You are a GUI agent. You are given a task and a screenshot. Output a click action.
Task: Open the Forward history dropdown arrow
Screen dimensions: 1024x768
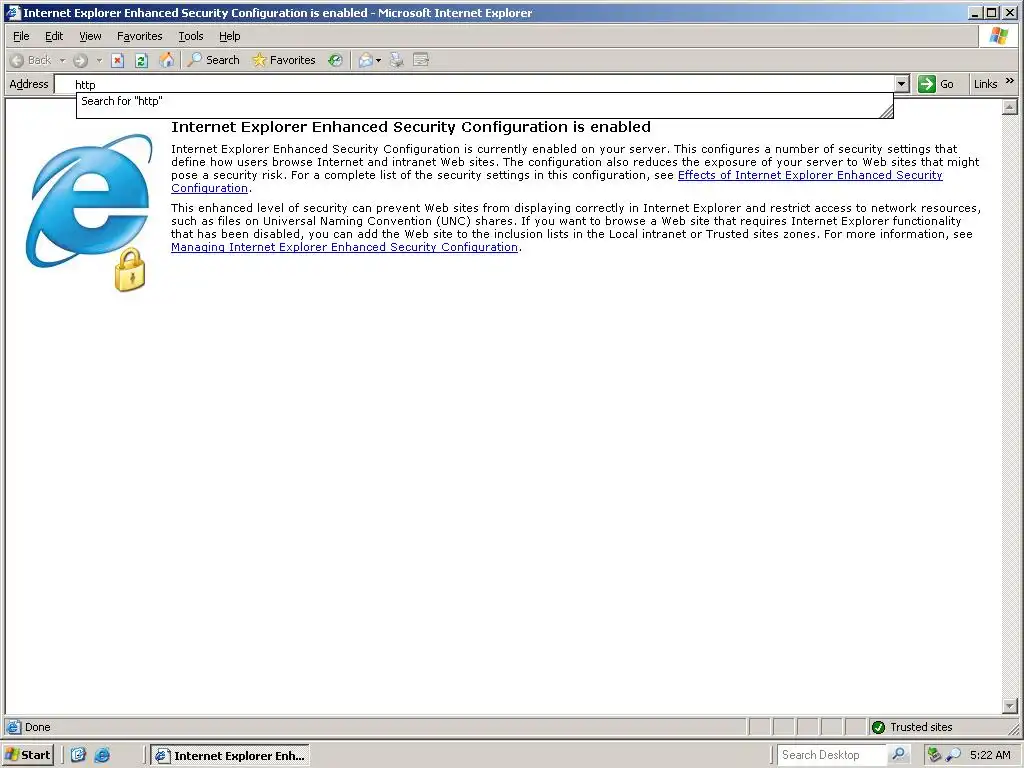(x=99, y=60)
